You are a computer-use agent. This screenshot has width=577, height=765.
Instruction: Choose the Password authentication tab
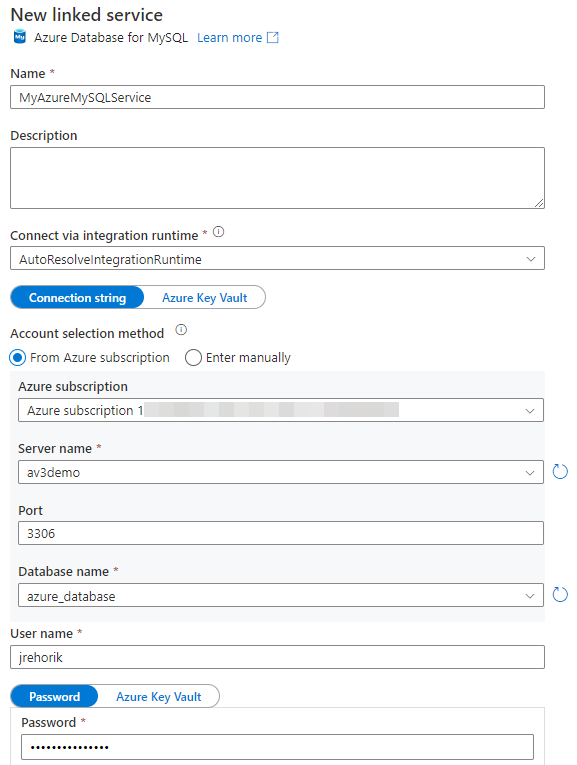click(54, 697)
